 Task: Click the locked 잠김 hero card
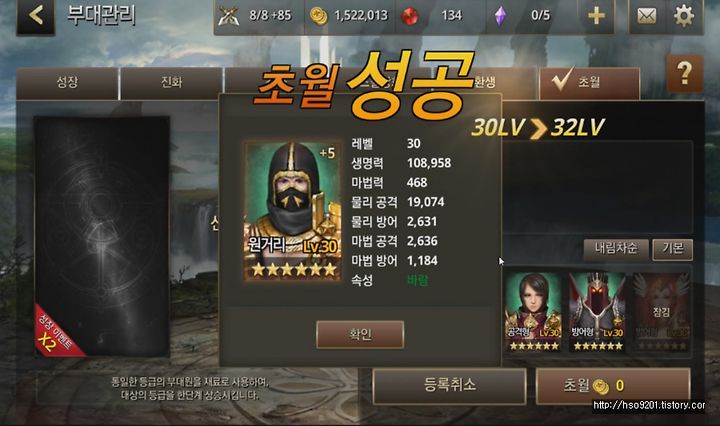coord(661,312)
